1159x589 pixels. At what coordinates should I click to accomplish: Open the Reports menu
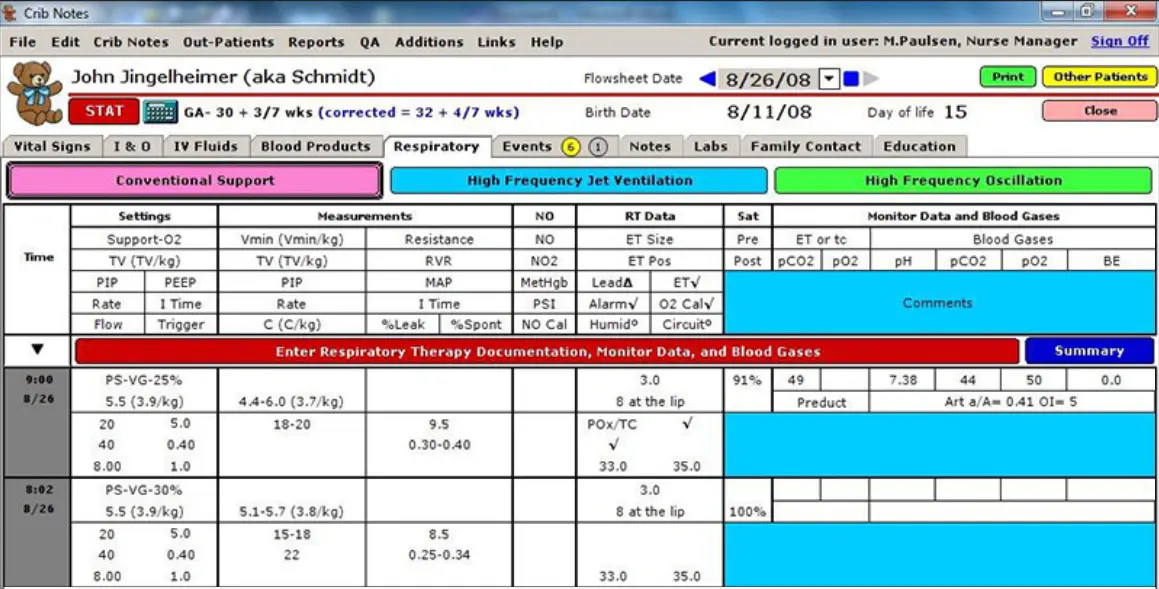[316, 42]
